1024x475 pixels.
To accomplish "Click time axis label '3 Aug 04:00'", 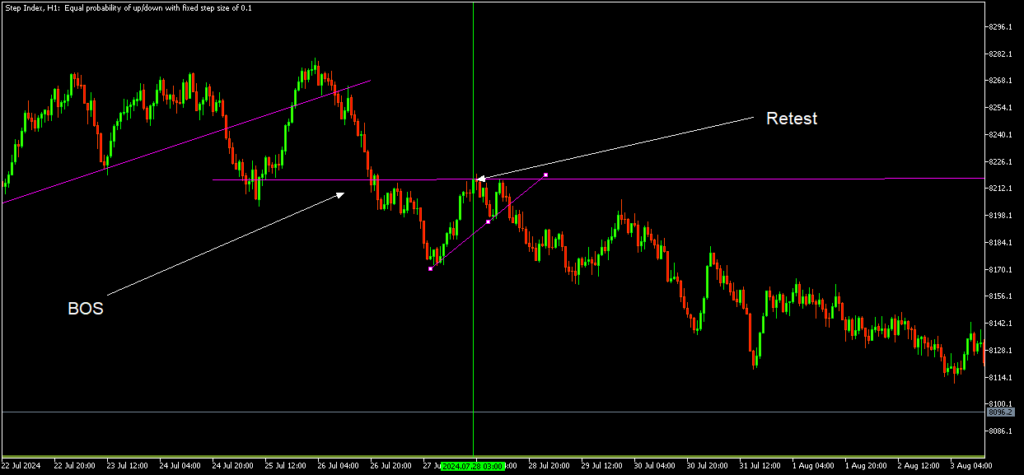I will click(x=972, y=467).
